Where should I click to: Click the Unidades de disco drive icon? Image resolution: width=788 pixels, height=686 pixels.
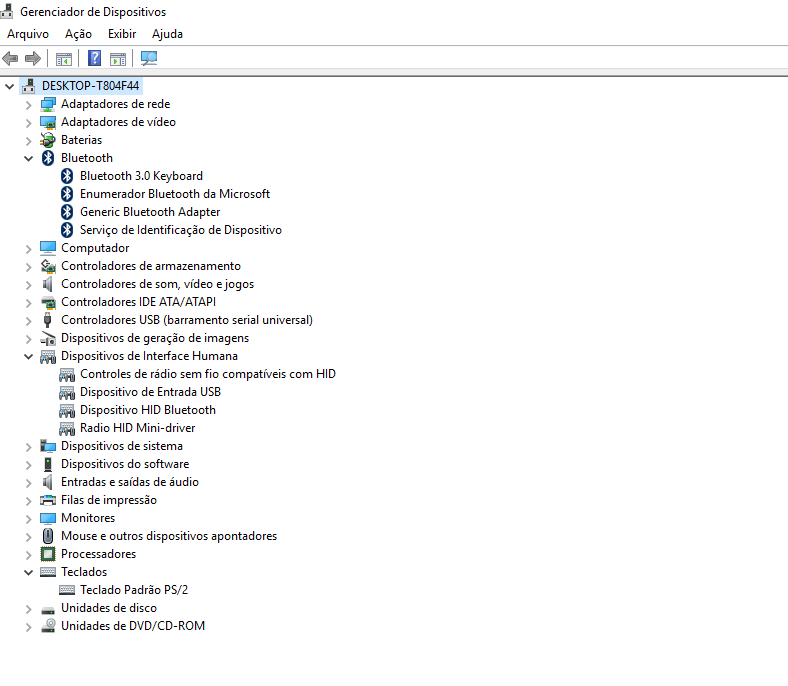click(48, 610)
